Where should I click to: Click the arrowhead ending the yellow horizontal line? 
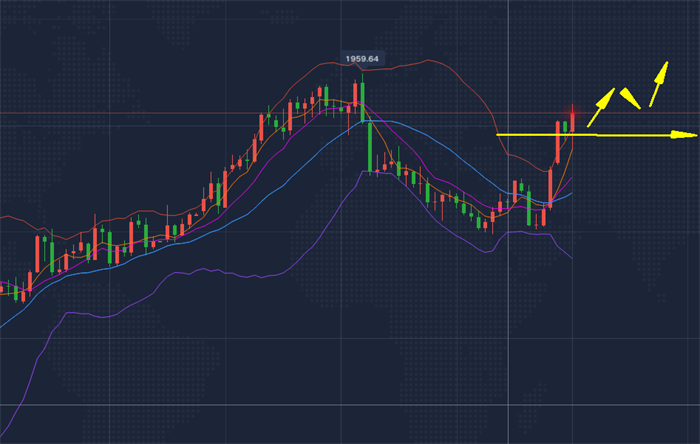tap(689, 134)
